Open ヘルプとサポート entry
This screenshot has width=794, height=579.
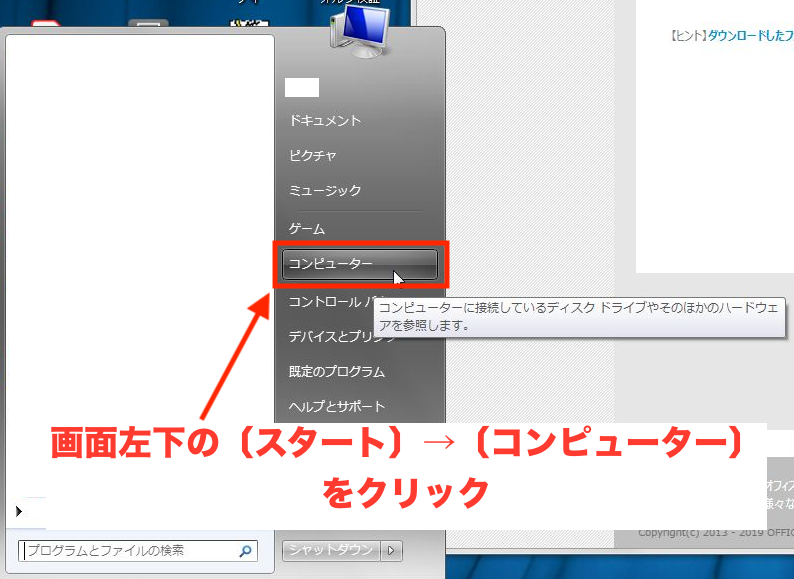pos(337,406)
